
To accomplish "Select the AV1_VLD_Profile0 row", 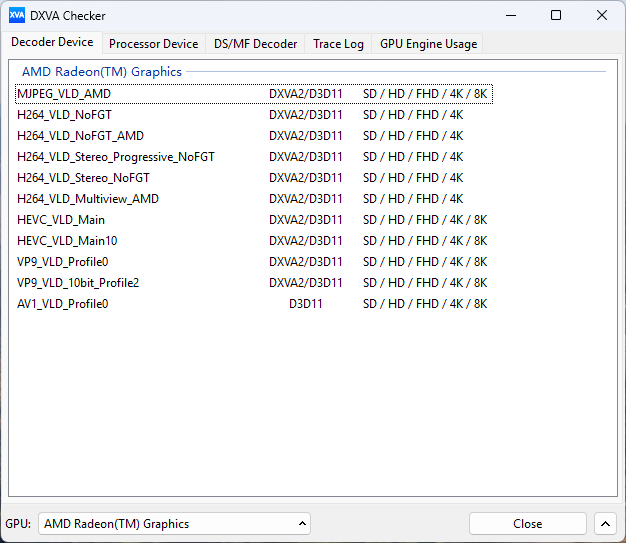I will click(x=254, y=304).
